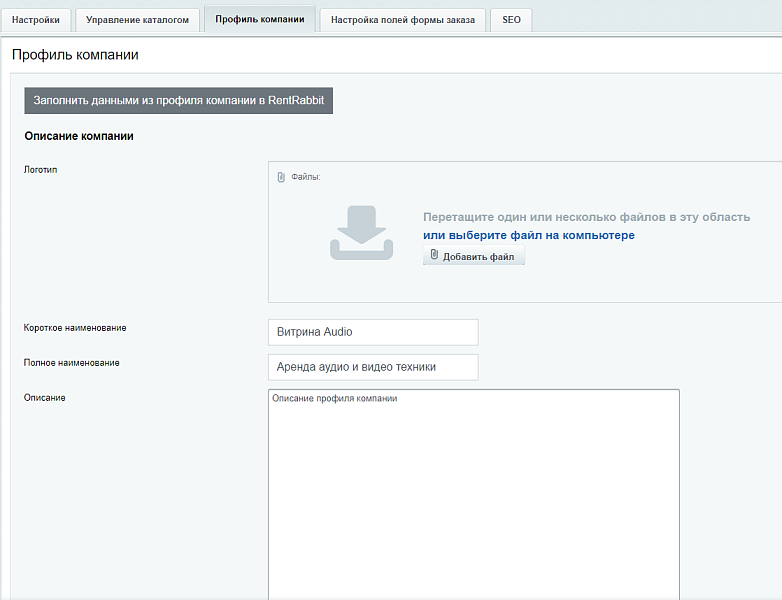The image size is (782, 600).
Task: Click the Полное наименование label
Action: pyautogui.click(x=71, y=363)
